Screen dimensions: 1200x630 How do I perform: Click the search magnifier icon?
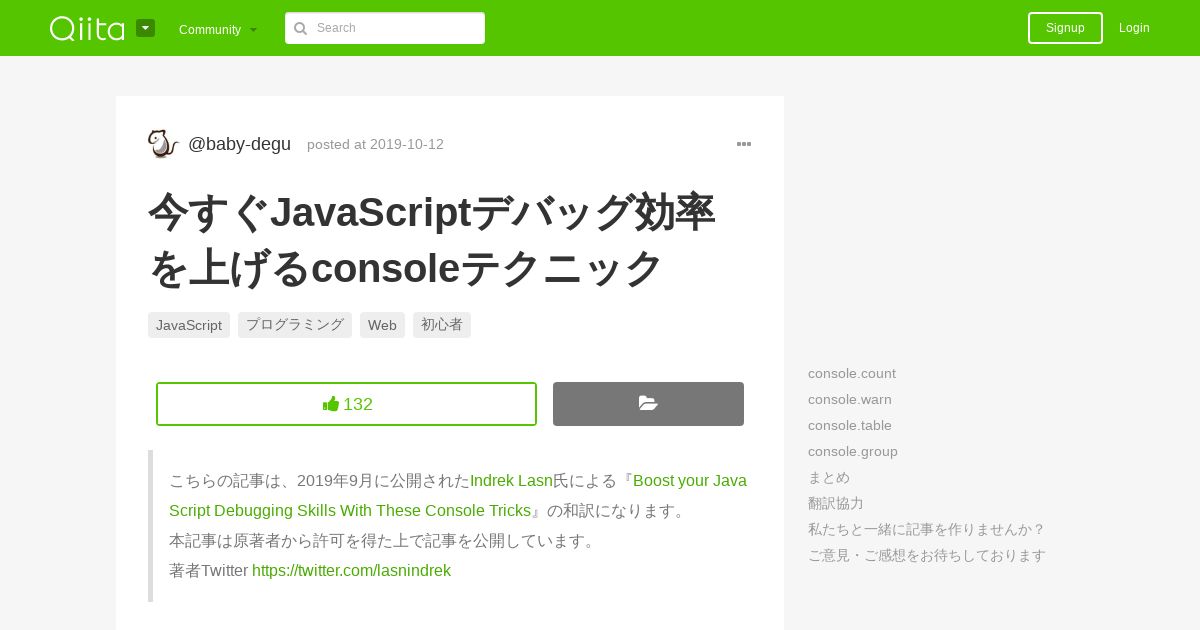click(300, 28)
